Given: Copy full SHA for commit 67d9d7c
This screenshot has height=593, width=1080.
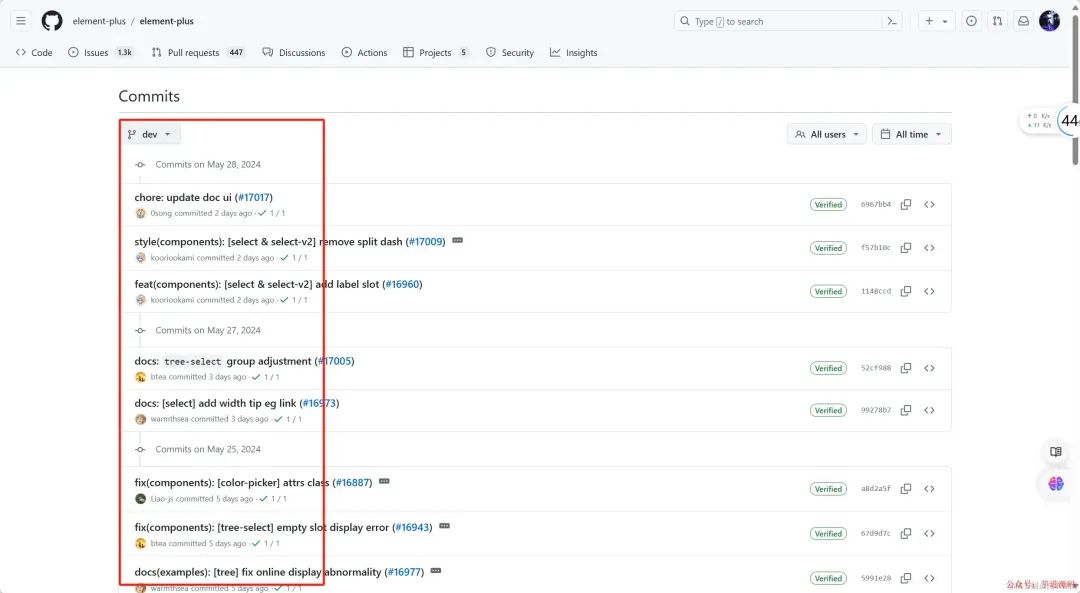Looking at the screenshot, I should [x=906, y=534].
